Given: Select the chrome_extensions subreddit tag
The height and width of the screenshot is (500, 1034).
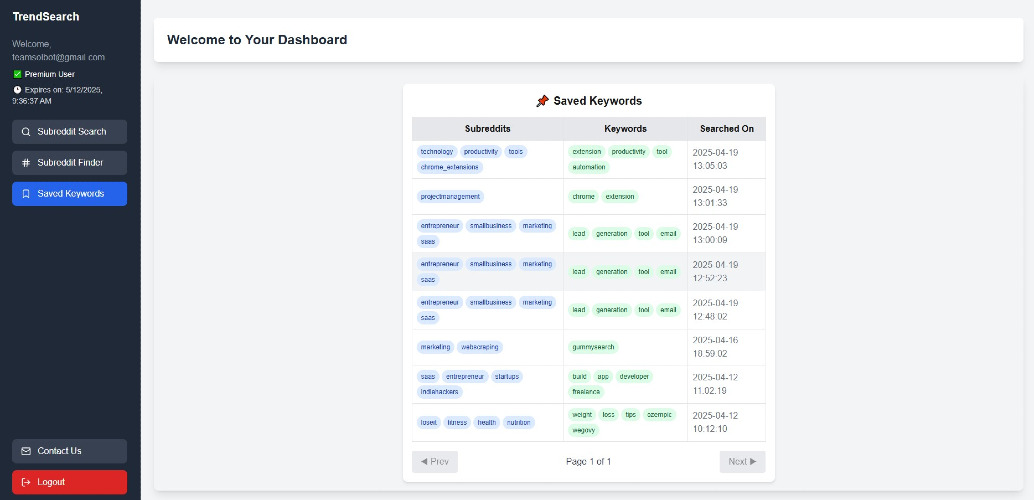Looking at the screenshot, I should [x=450, y=168].
